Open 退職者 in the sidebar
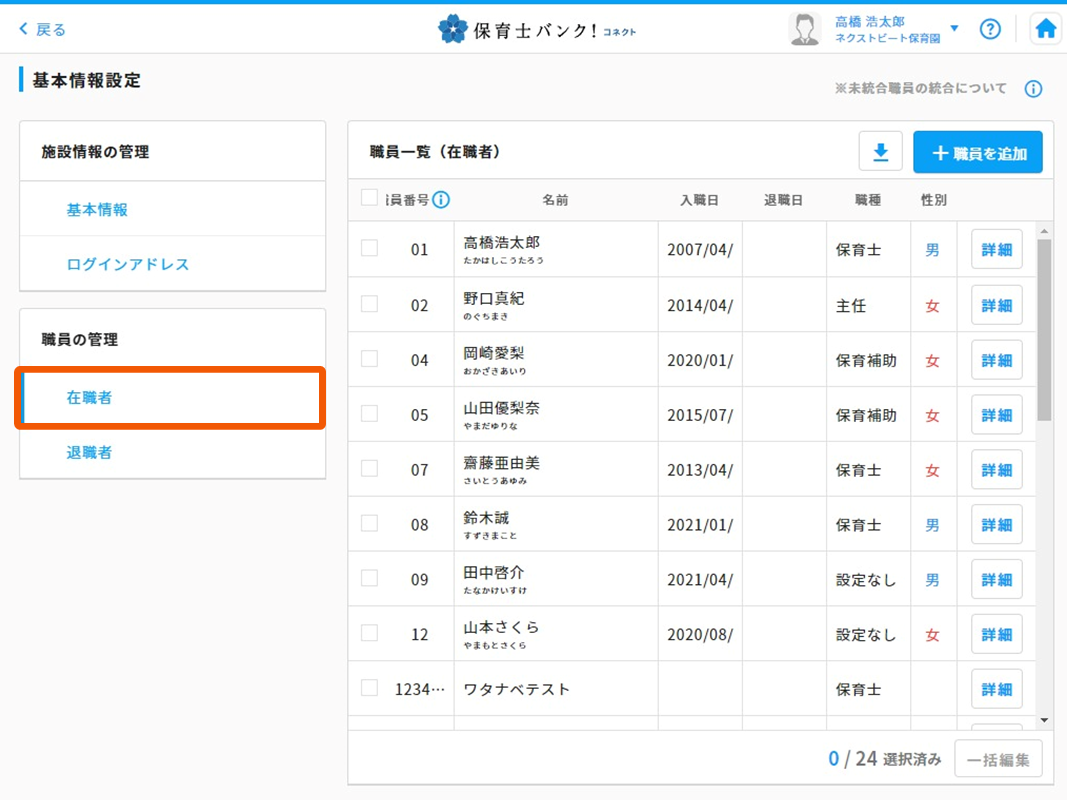 (89, 452)
